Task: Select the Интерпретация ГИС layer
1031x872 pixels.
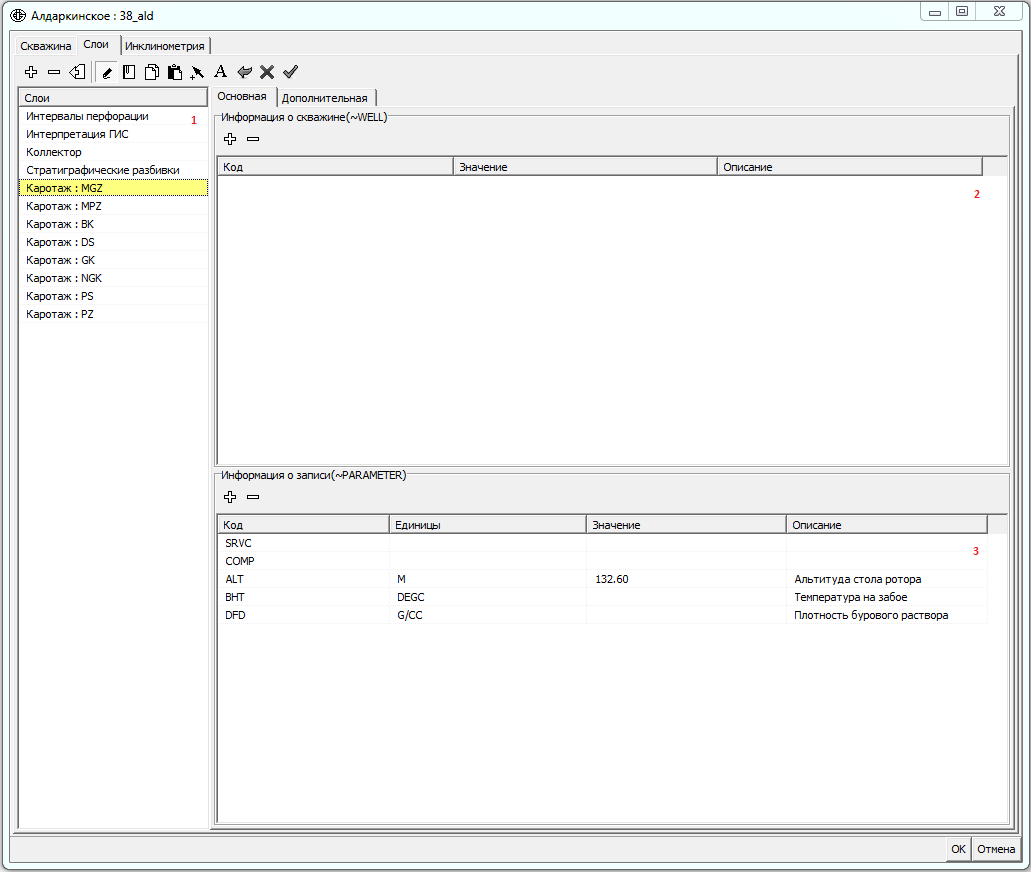Action: tap(113, 134)
